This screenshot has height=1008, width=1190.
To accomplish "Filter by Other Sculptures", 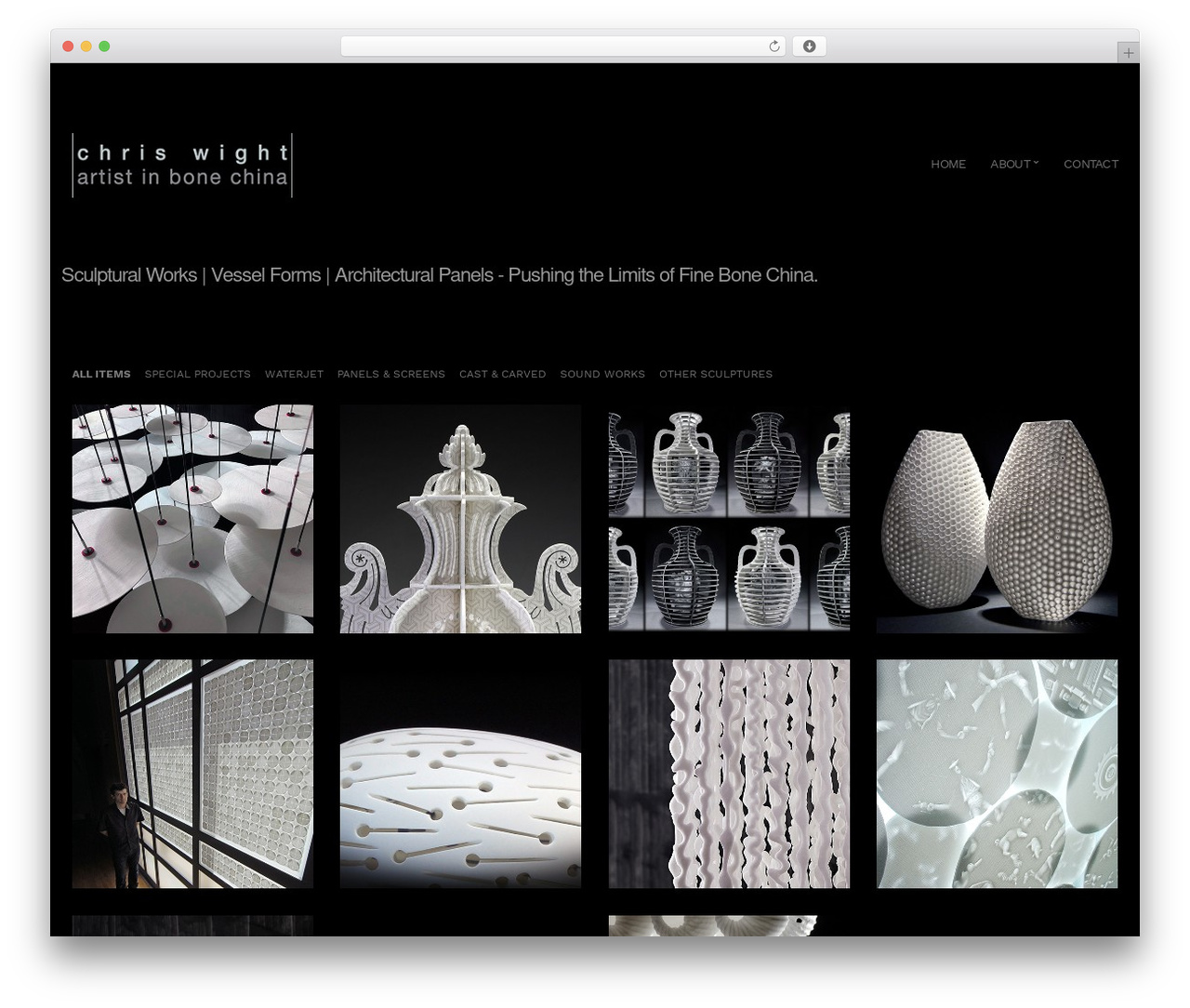I will pyautogui.click(x=716, y=374).
